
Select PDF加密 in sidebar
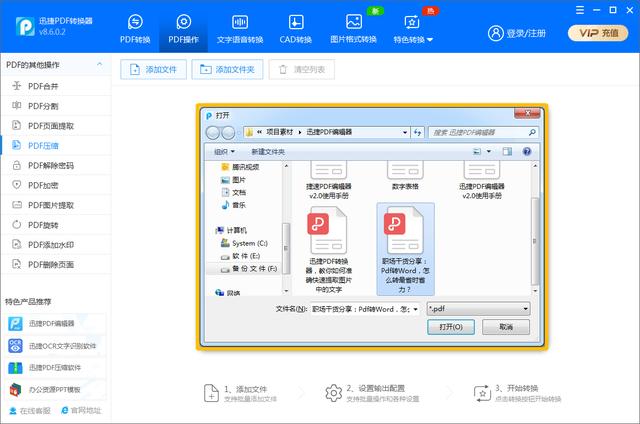click(56, 185)
